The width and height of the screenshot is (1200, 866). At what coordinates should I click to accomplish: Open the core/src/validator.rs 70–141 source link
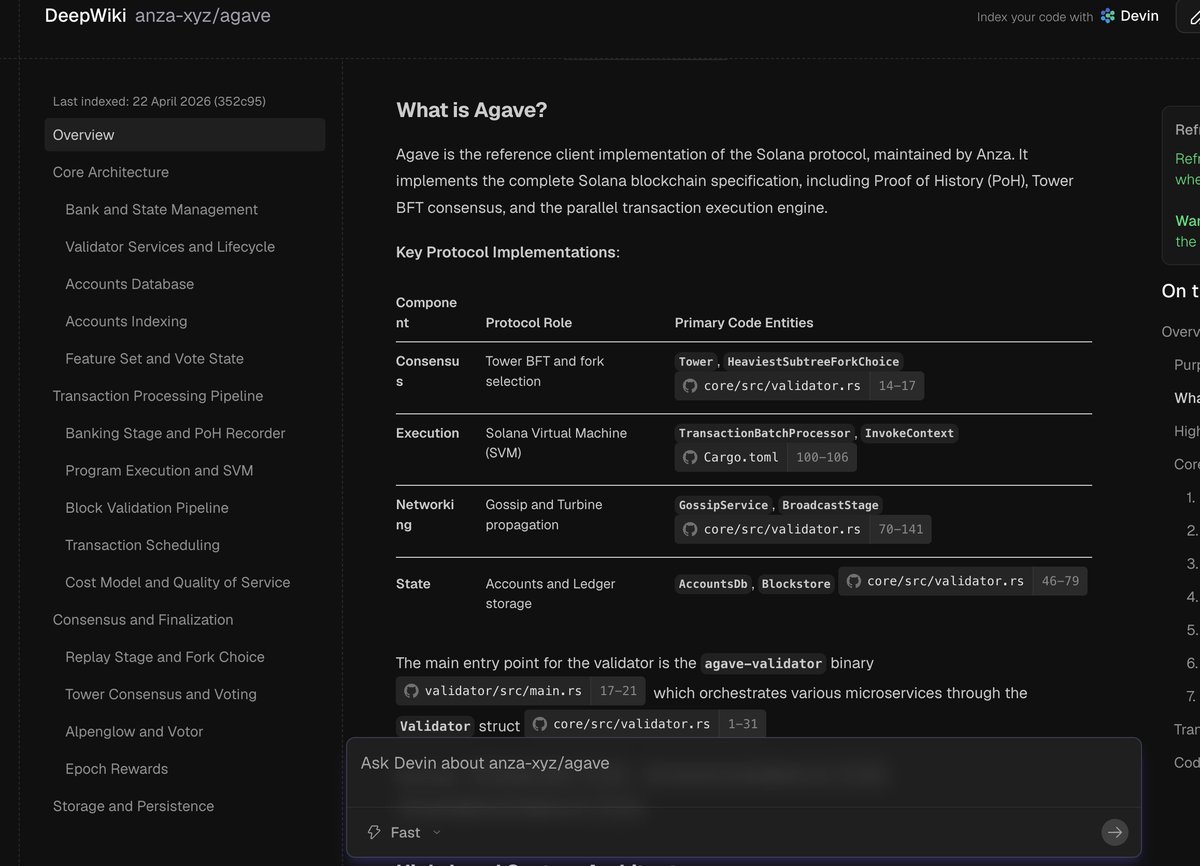803,529
